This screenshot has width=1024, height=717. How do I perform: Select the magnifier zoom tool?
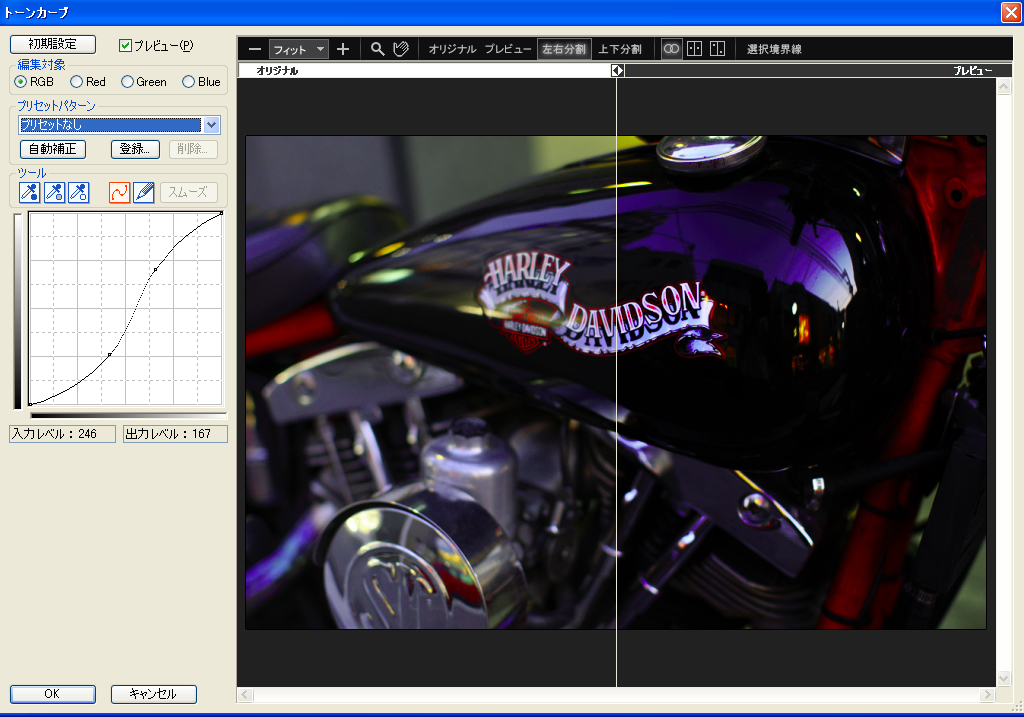pos(378,49)
